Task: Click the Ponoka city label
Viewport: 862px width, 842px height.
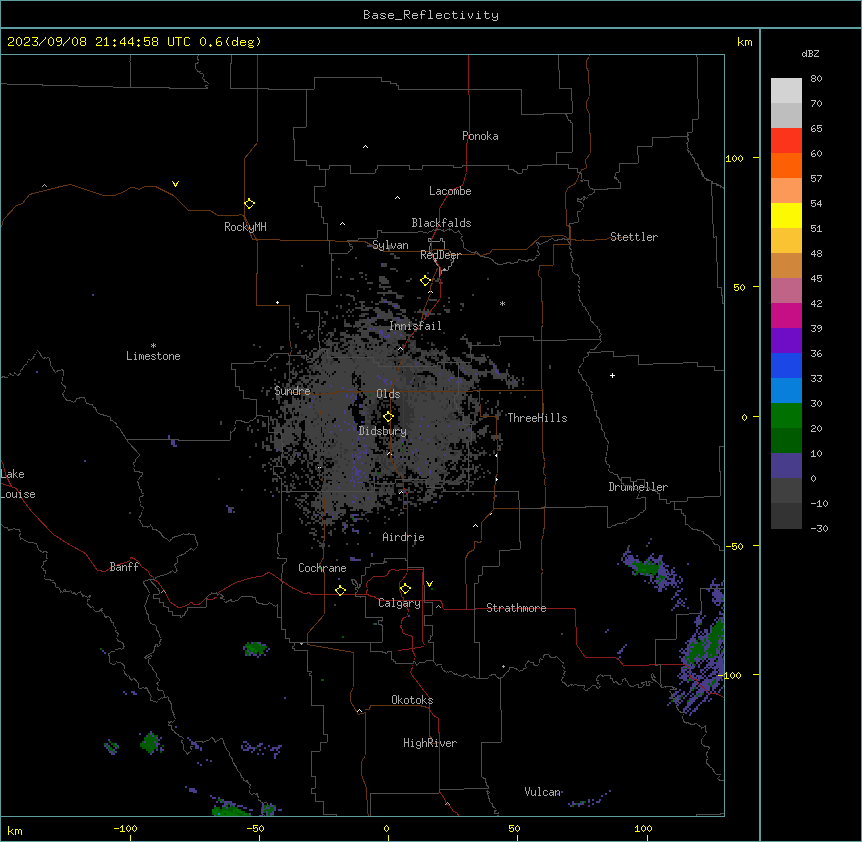Action: tap(480, 136)
